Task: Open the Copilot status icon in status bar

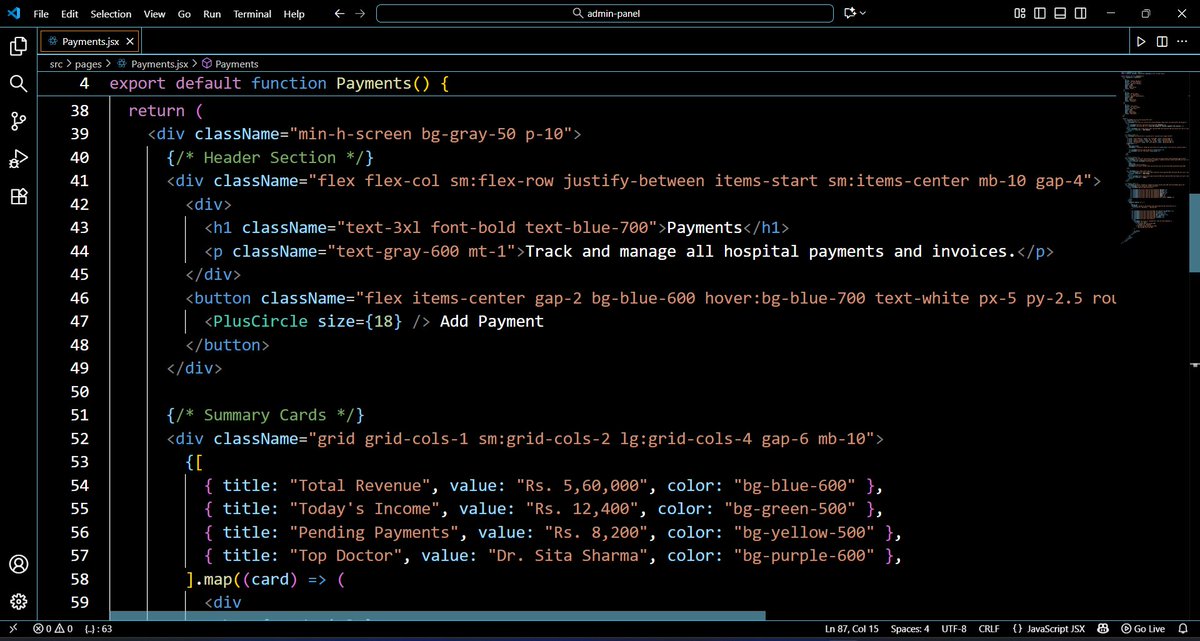Action: [1103, 629]
